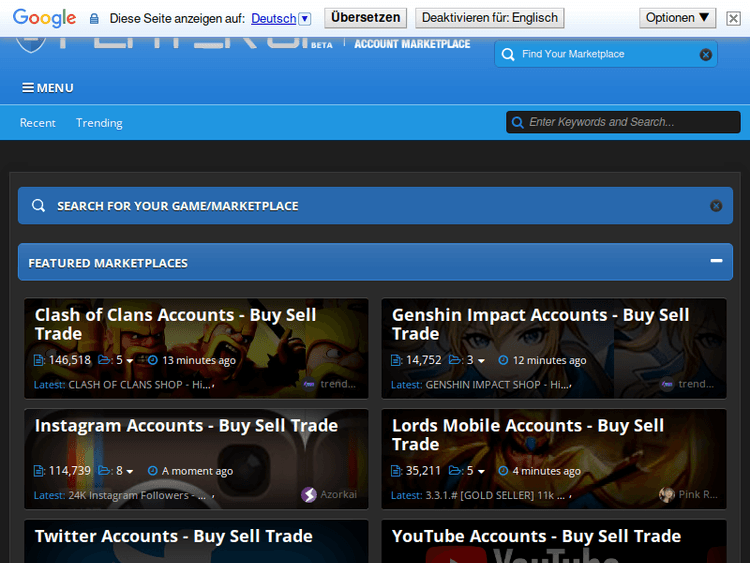Click Pink R user avatar
The height and width of the screenshot is (563, 750).
[x=667, y=495]
